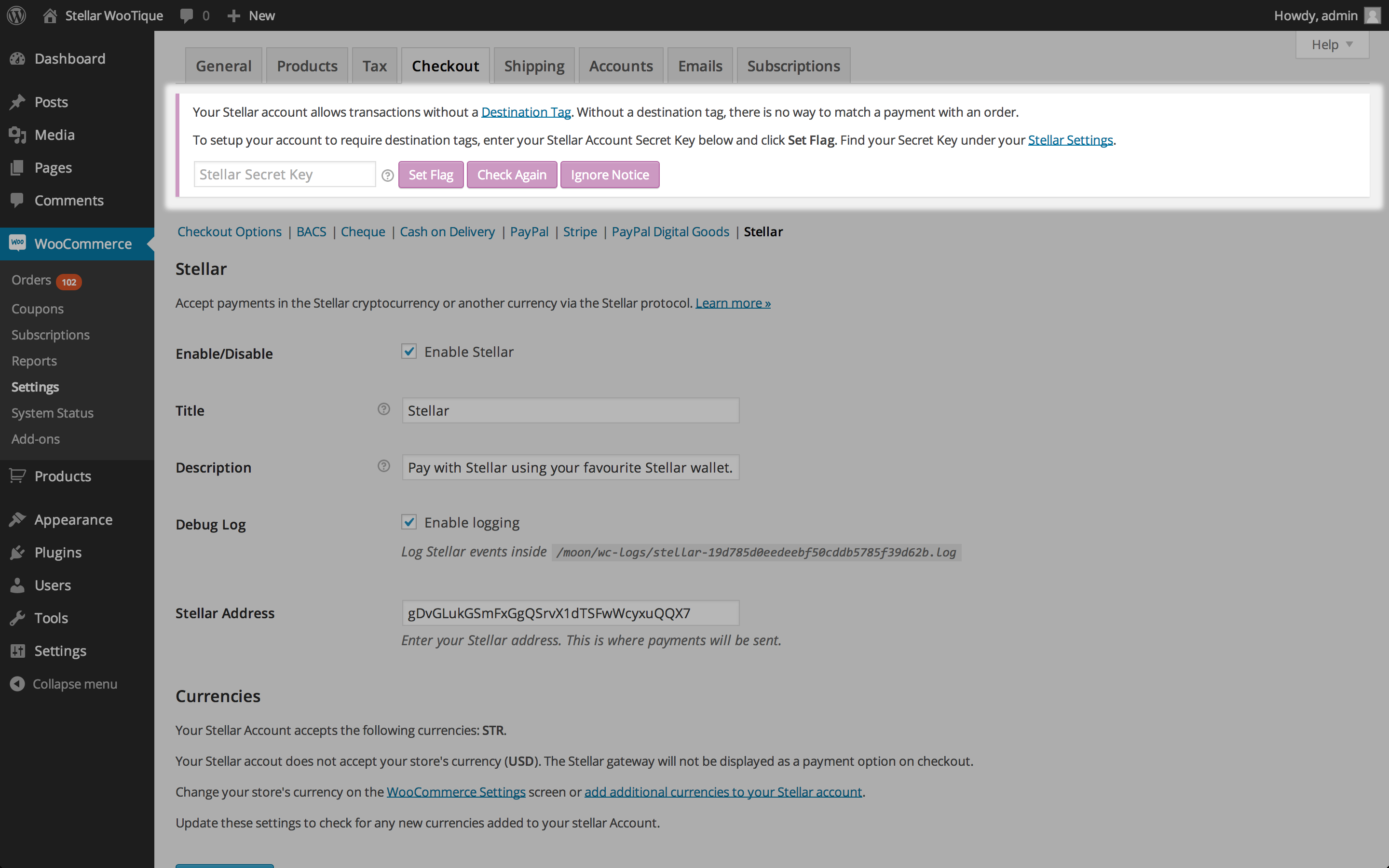
Task: Click the Check Again button
Action: (x=511, y=175)
